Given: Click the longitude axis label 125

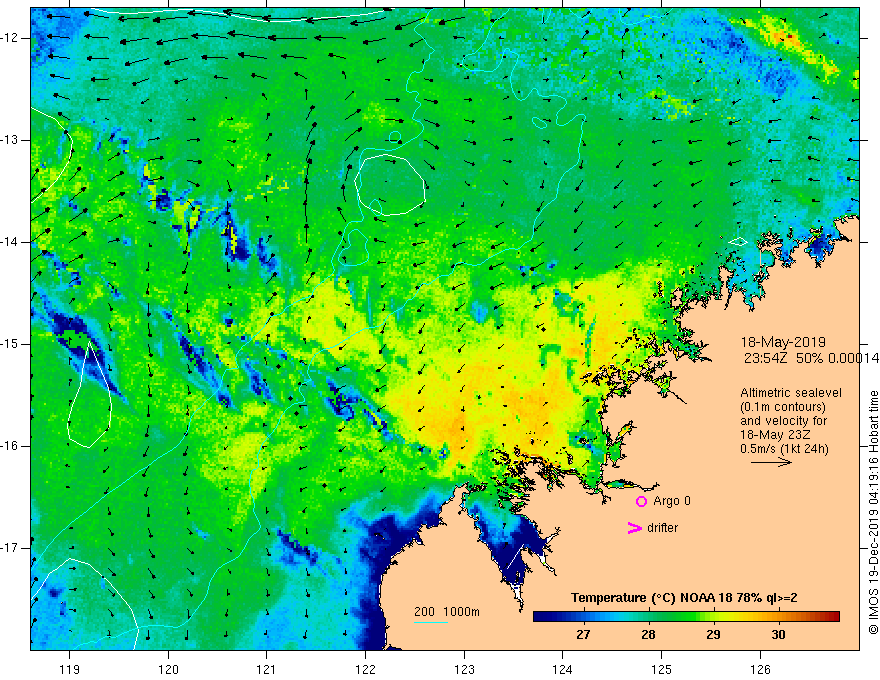Looking at the screenshot, I should pos(662,669).
